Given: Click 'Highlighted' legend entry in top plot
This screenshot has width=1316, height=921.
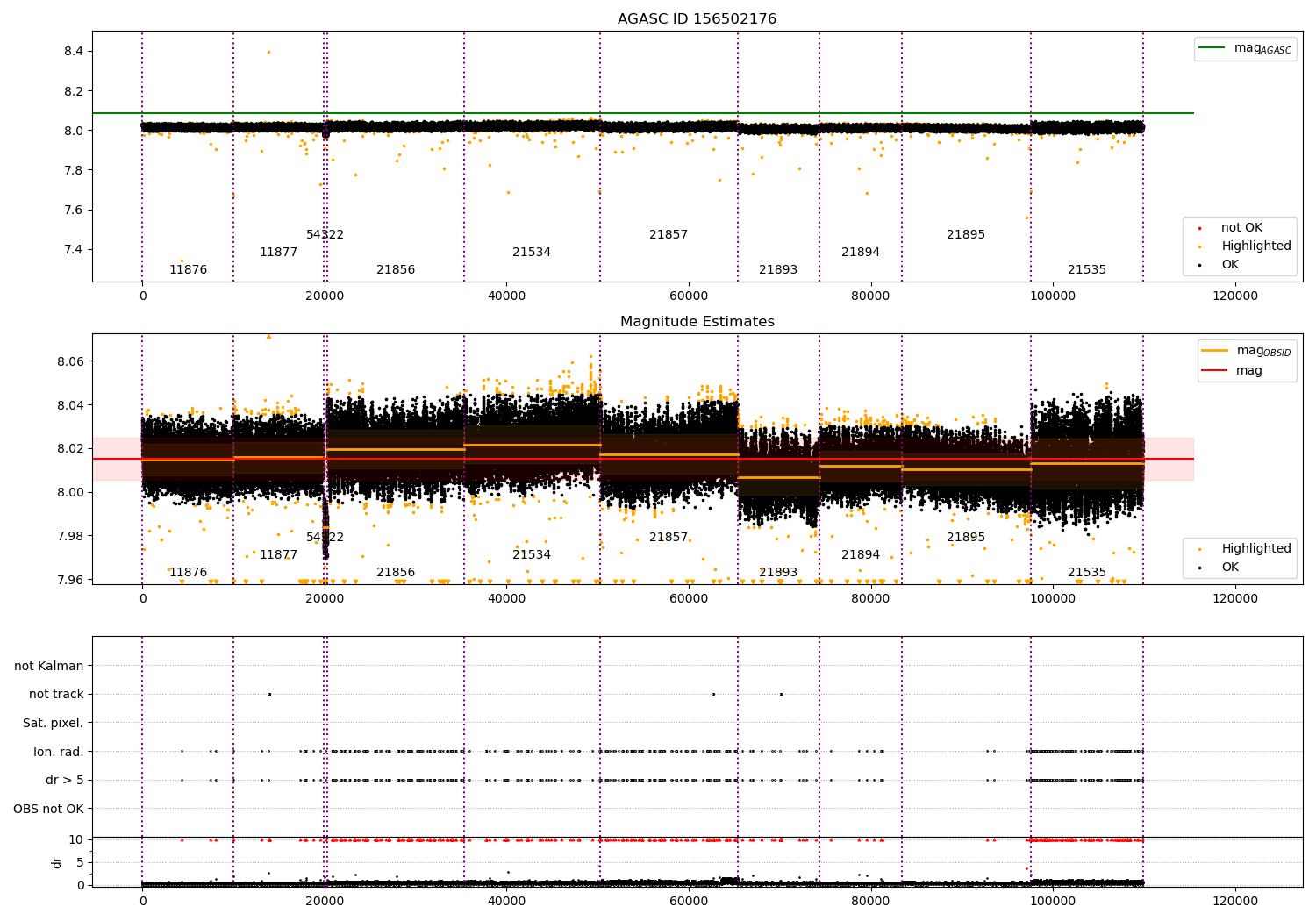Looking at the screenshot, I should click(x=1256, y=246).
